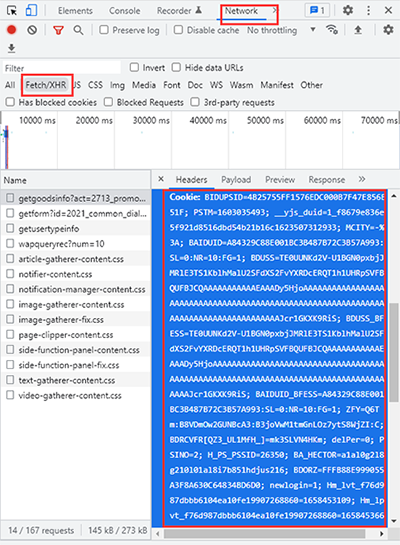Toggle the device toolbar icon

point(31,11)
